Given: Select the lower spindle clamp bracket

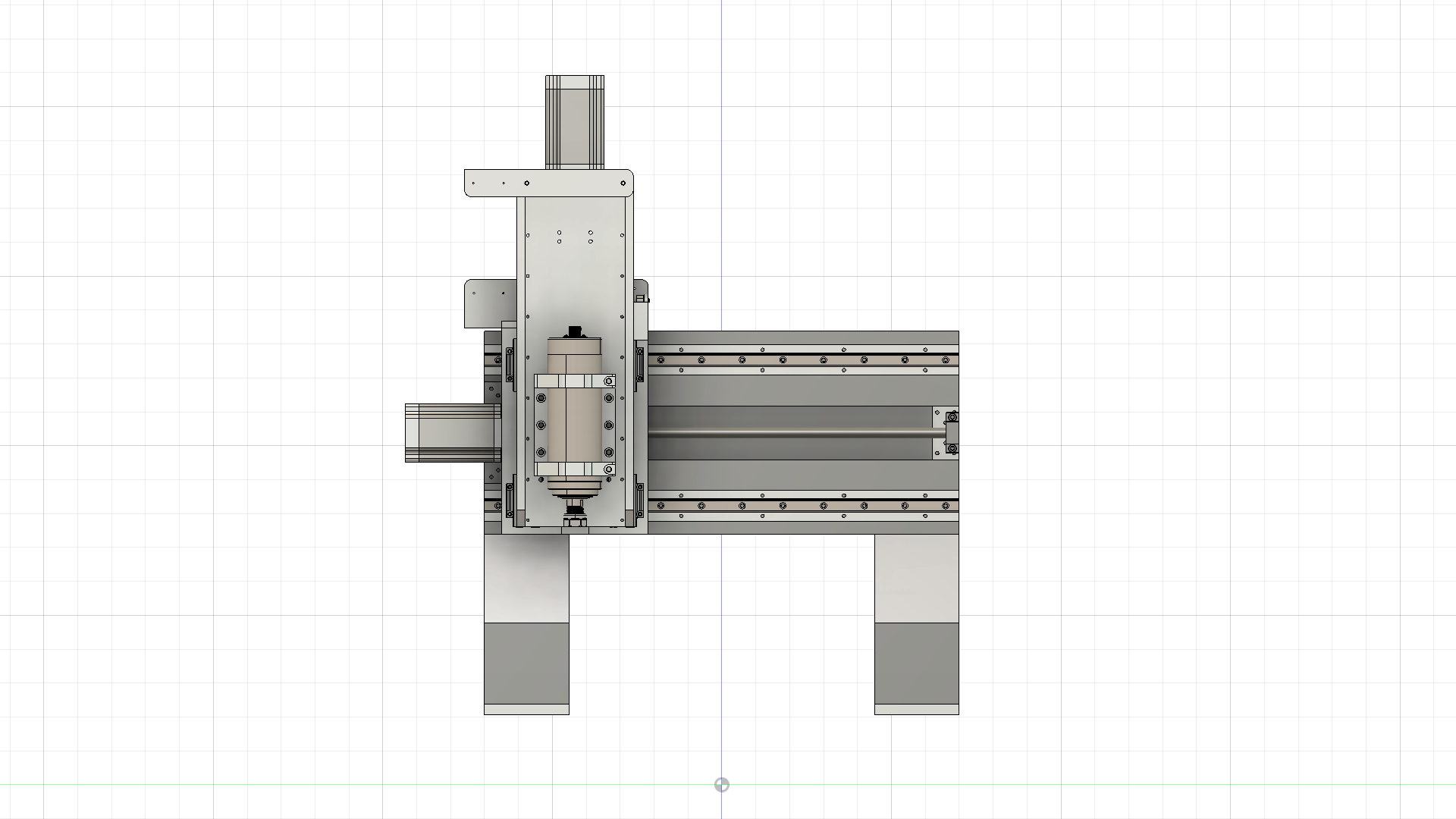Looking at the screenshot, I should [x=575, y=469].
